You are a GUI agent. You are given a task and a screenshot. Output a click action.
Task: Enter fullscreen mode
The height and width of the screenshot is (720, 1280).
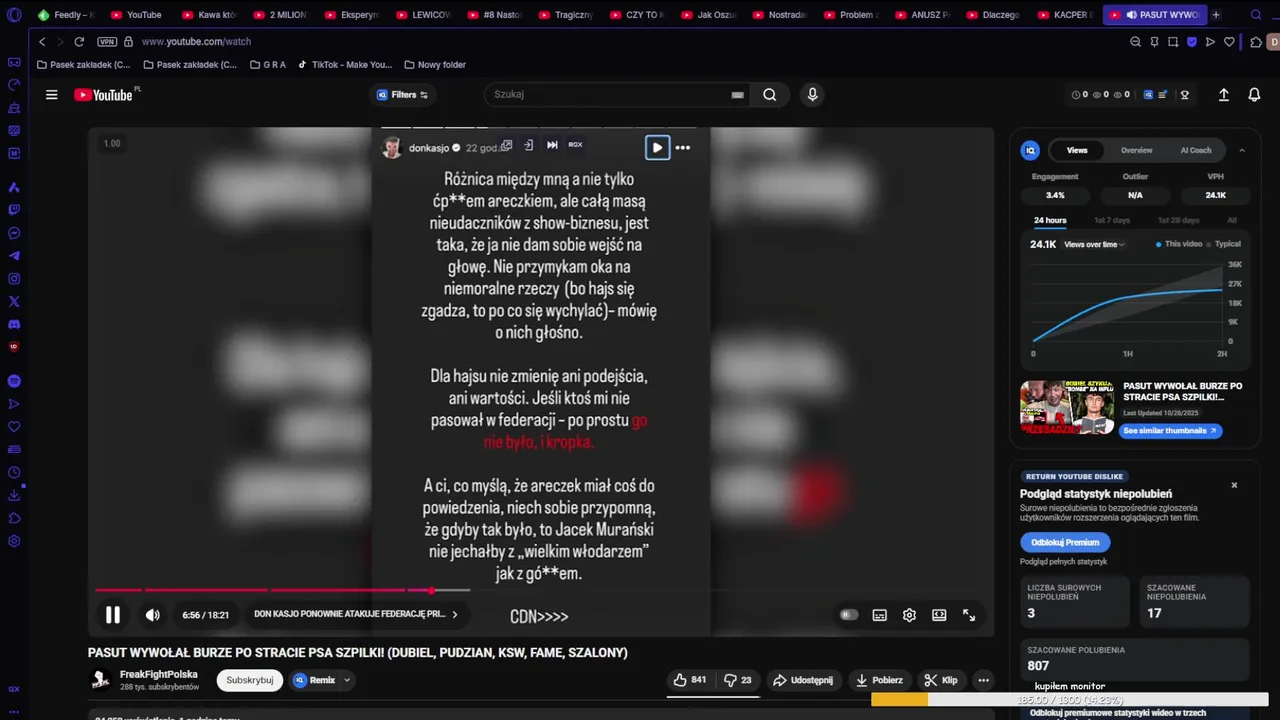969,615
